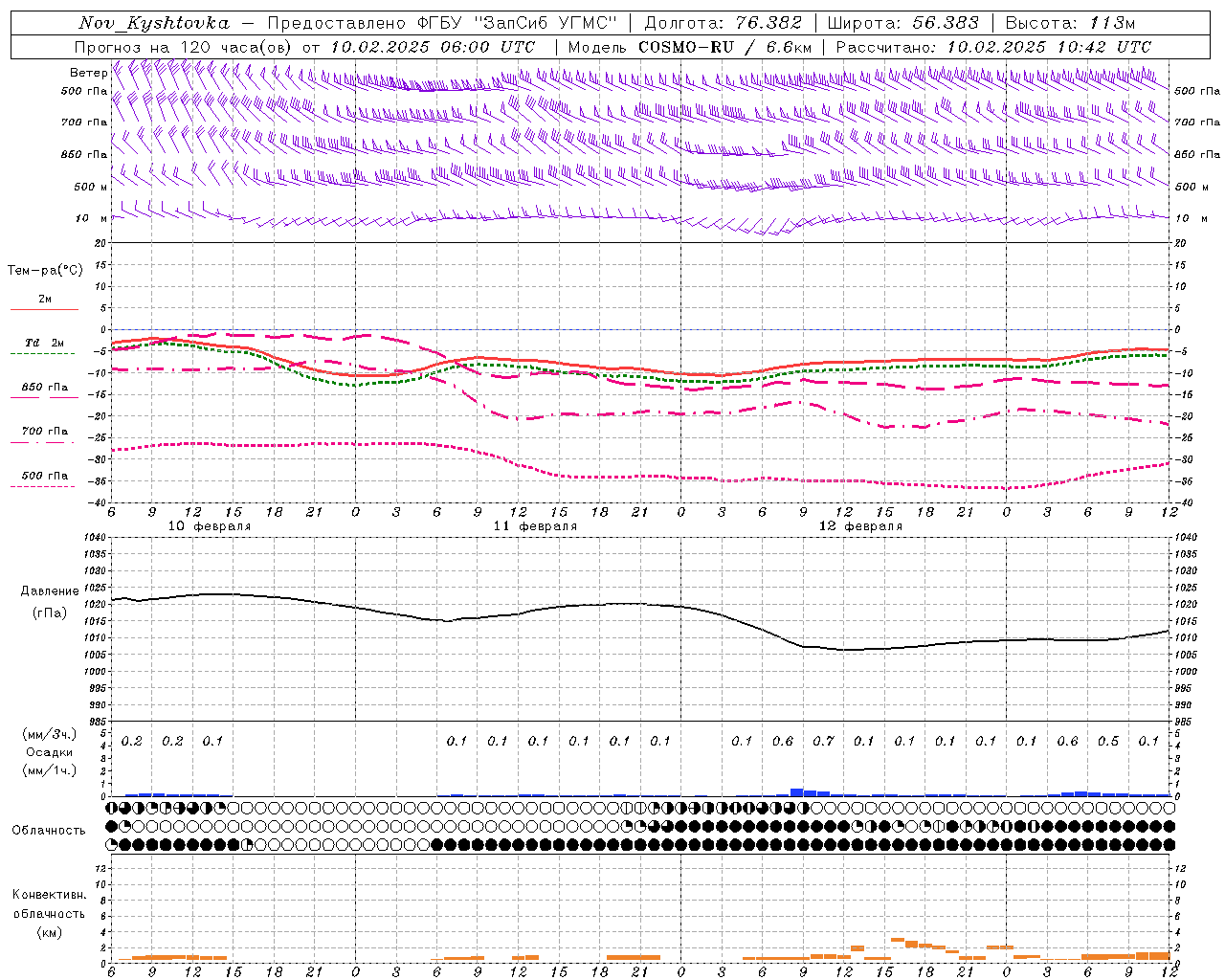1225x980 pixels.
Task: Click the 0.7 precipitation value
Action: point(823,741)
